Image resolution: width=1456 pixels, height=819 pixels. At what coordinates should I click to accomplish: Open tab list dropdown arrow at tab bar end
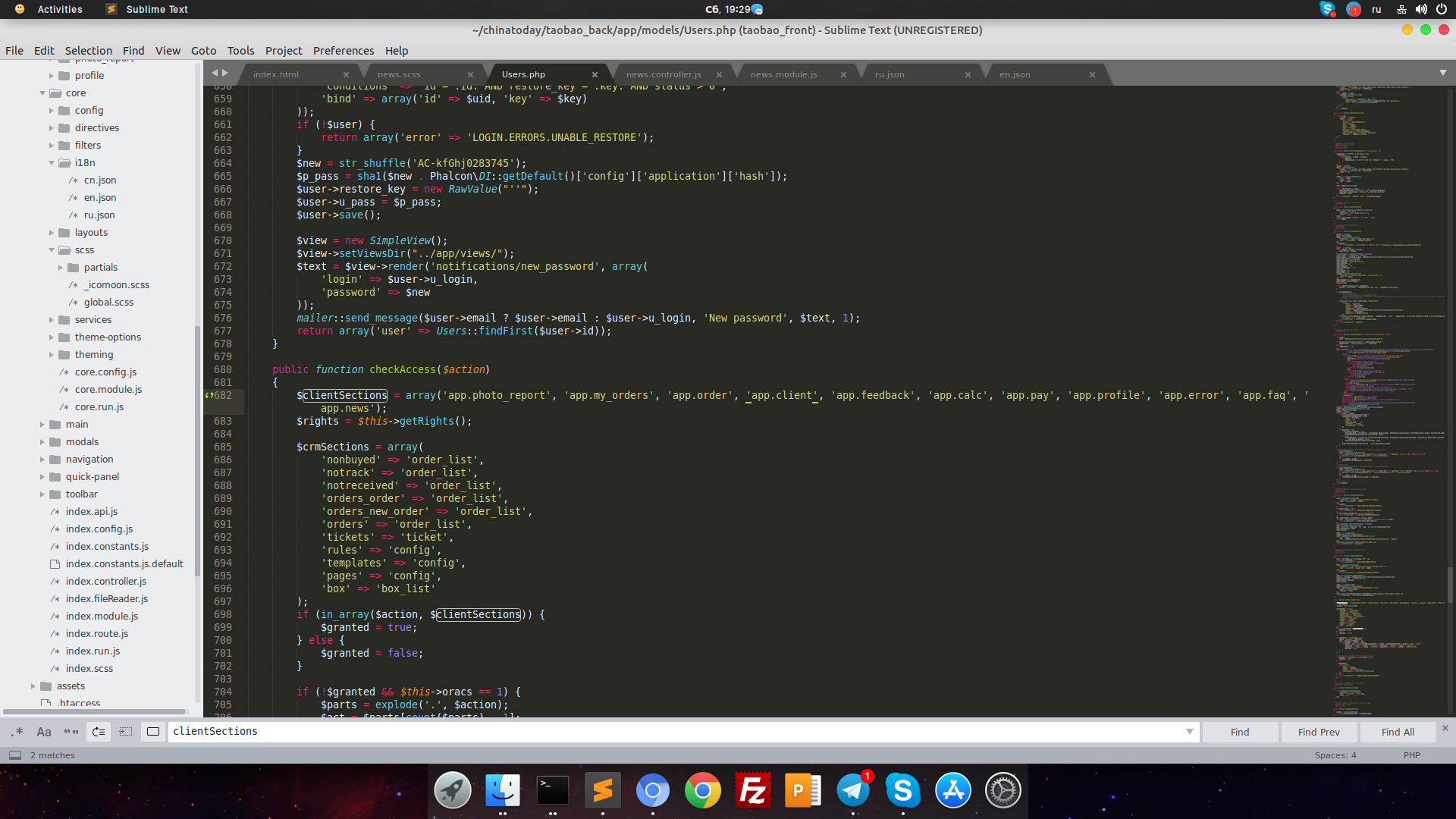pos(1442,73)
